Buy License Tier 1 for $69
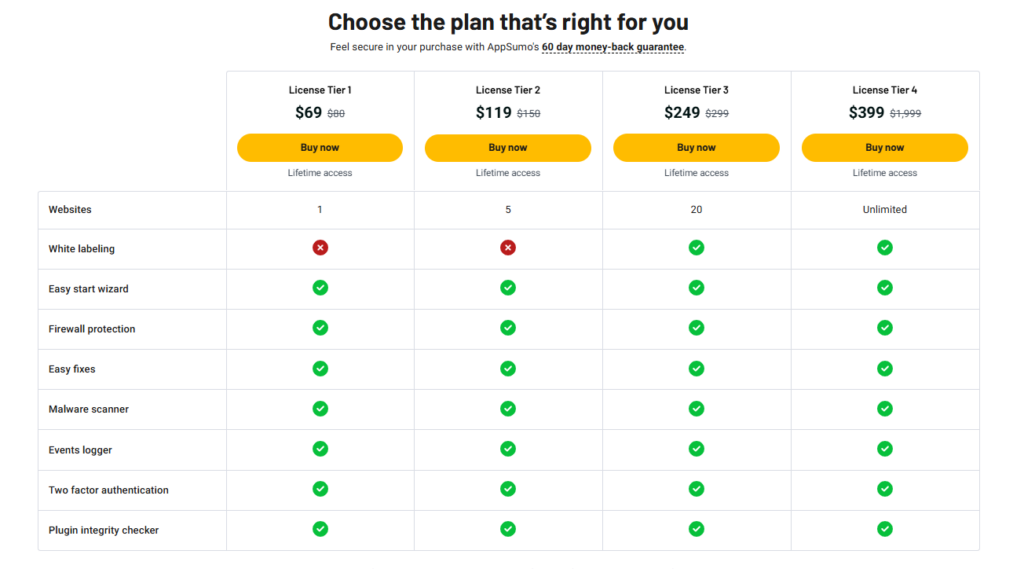This screenshot has height=569, width=1024. pyautogui.click(x=320, y=148)
